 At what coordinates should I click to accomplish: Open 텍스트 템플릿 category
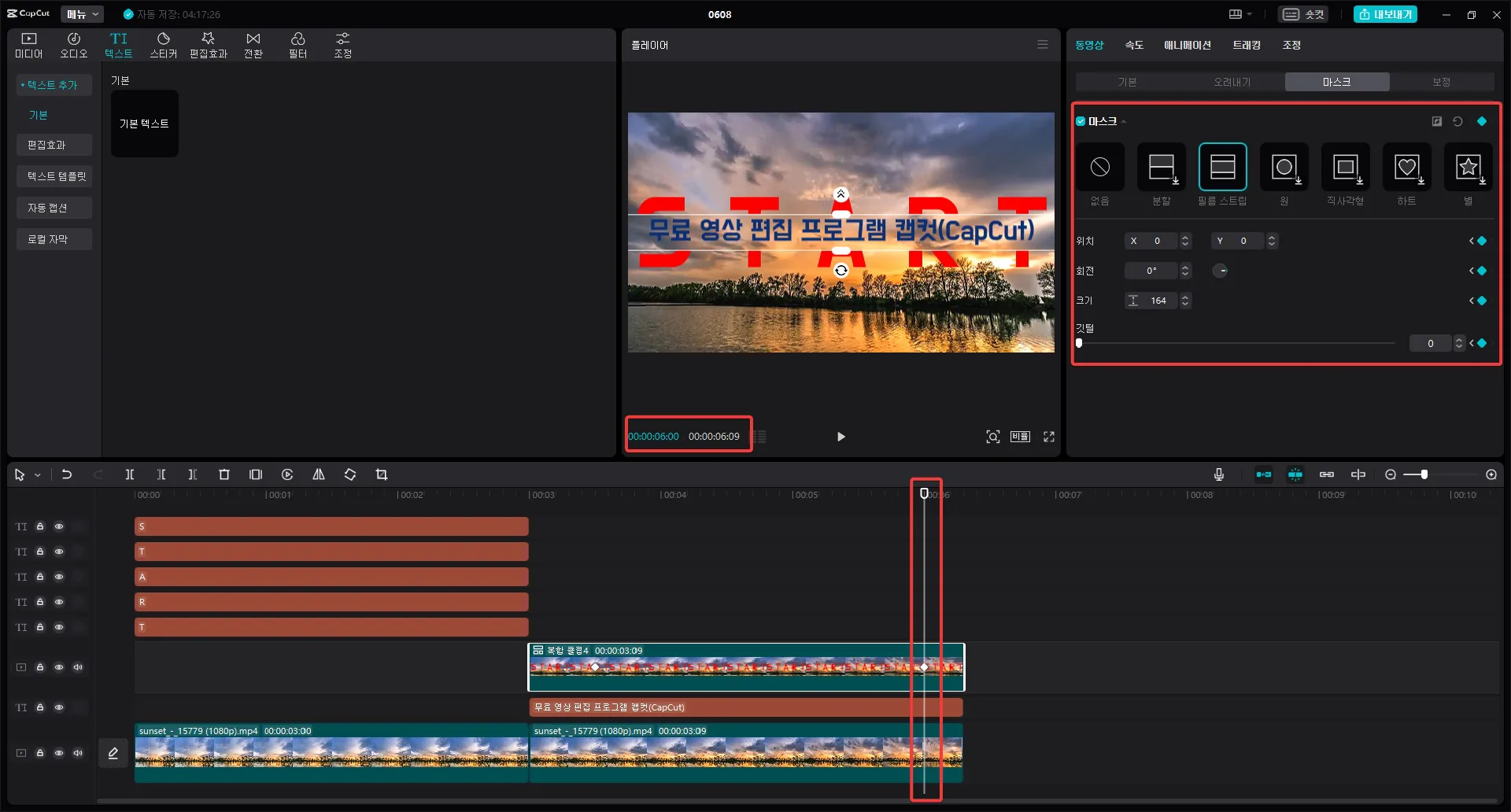(54, 176)
